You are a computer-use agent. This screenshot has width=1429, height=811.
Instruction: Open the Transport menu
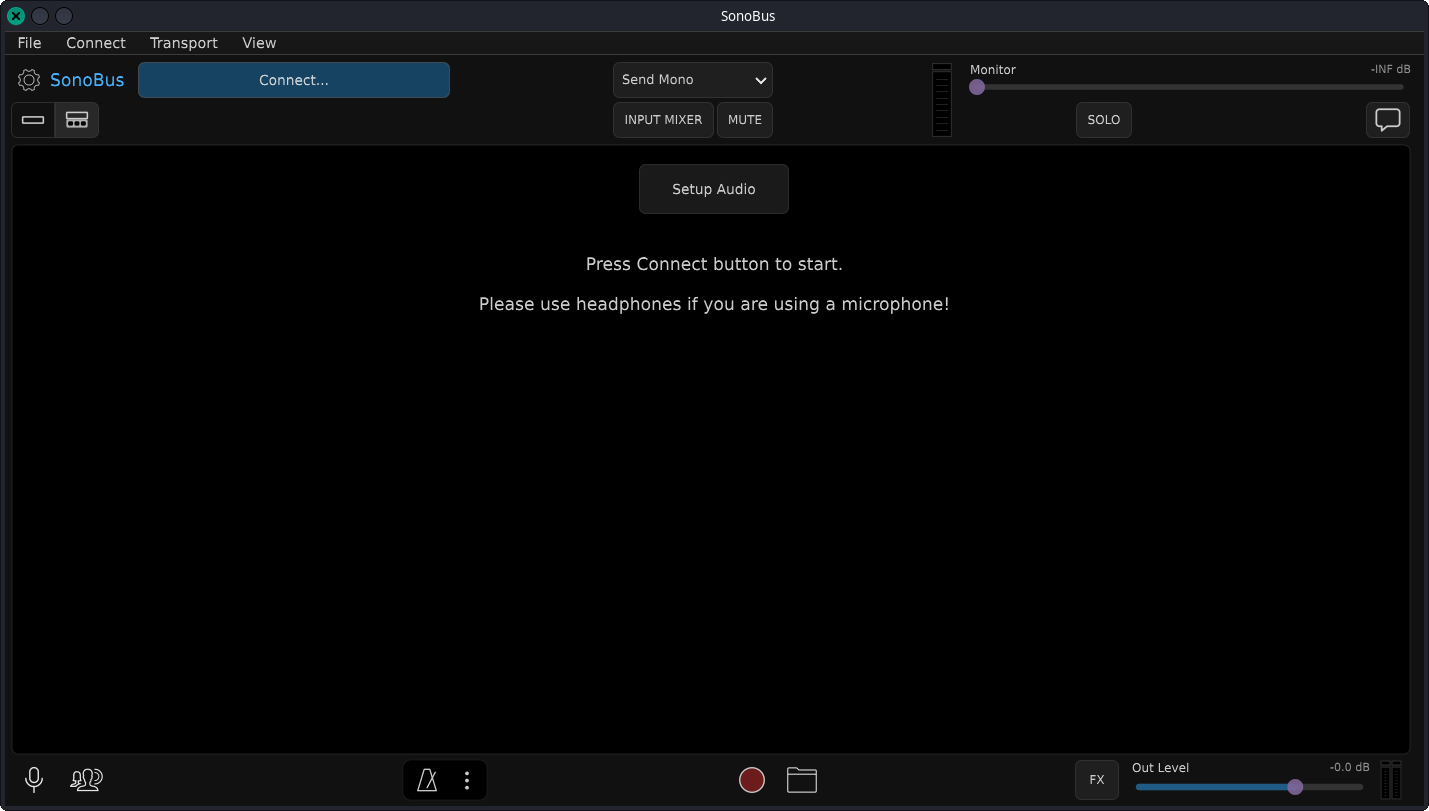click(x=184, y=43)
